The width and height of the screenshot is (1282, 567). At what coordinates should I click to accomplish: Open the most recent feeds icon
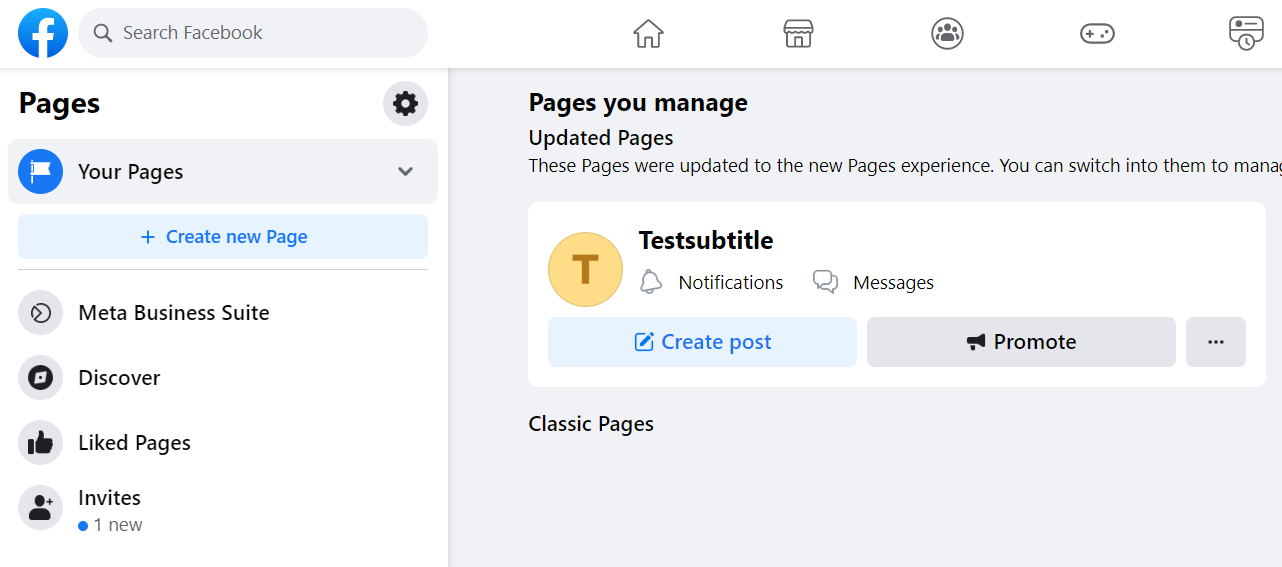1246,33
